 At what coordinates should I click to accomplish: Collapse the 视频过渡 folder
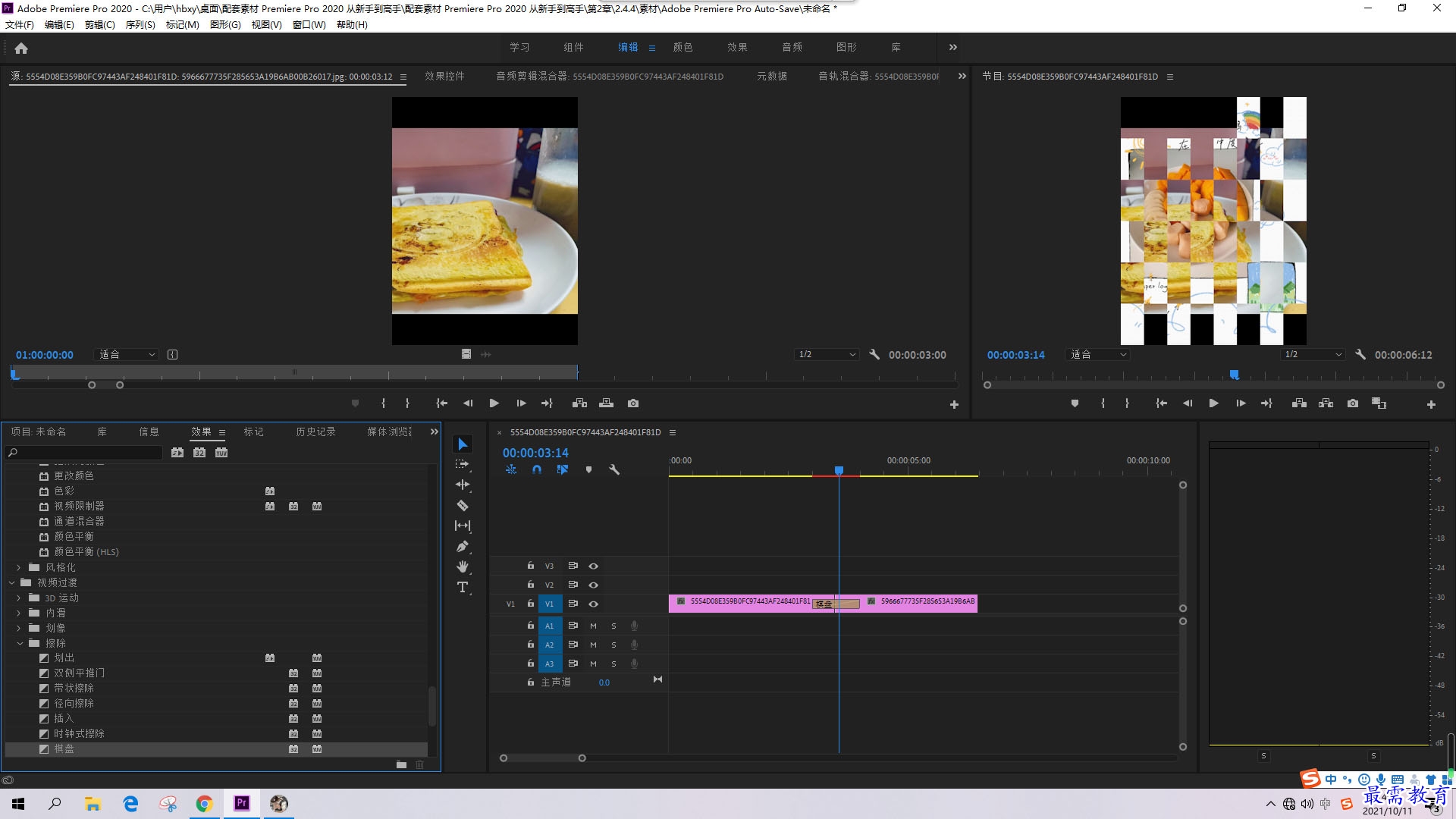[x=11, y=583]
